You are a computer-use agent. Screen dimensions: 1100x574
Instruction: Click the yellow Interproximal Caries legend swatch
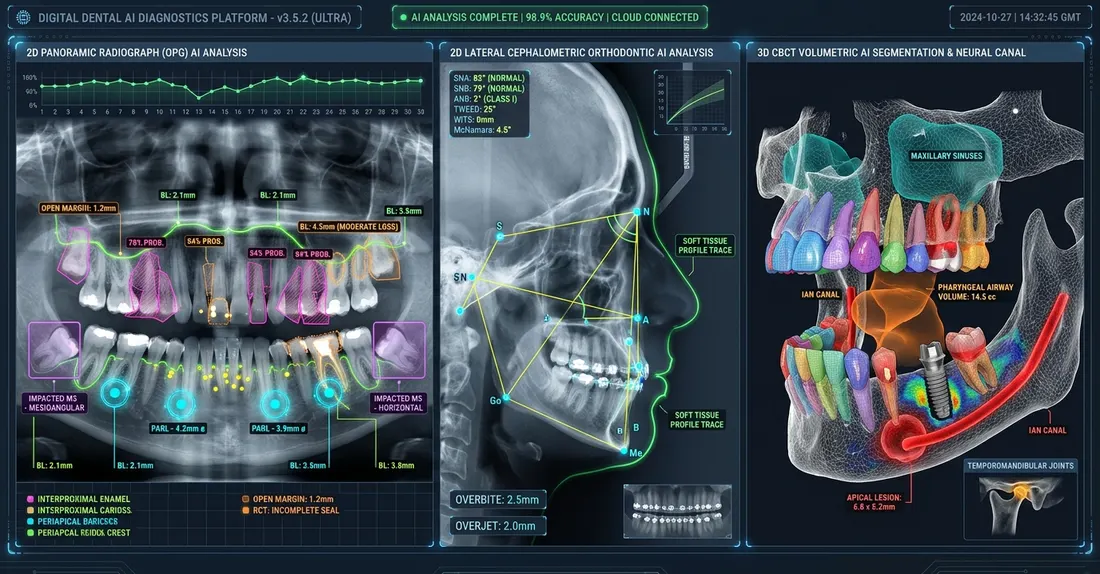pyautogui.click(x=30, y=510)
